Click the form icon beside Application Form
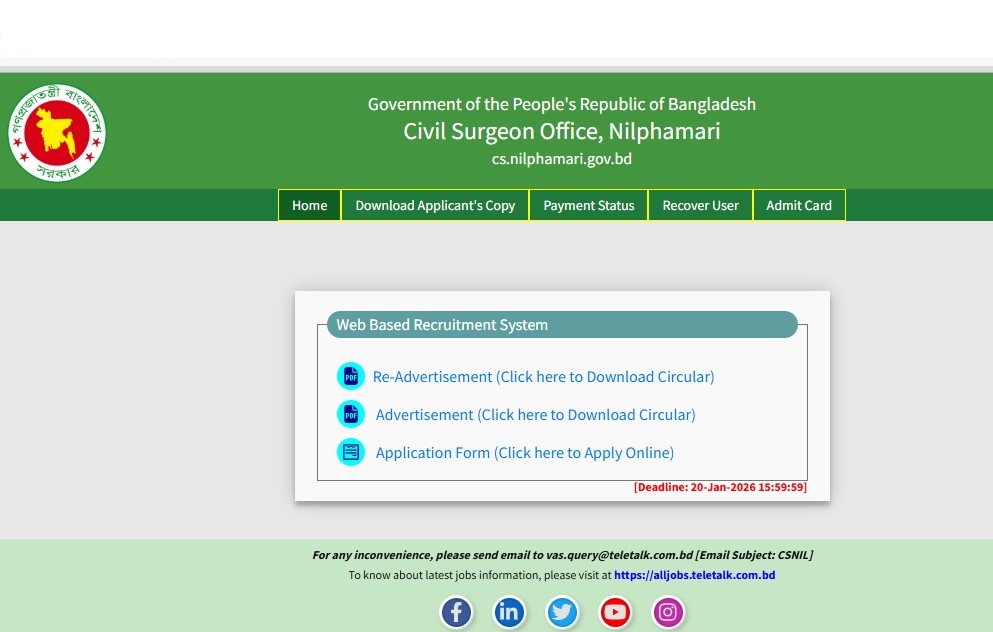This screenshot has width=993, height=632. click(351, 452)
